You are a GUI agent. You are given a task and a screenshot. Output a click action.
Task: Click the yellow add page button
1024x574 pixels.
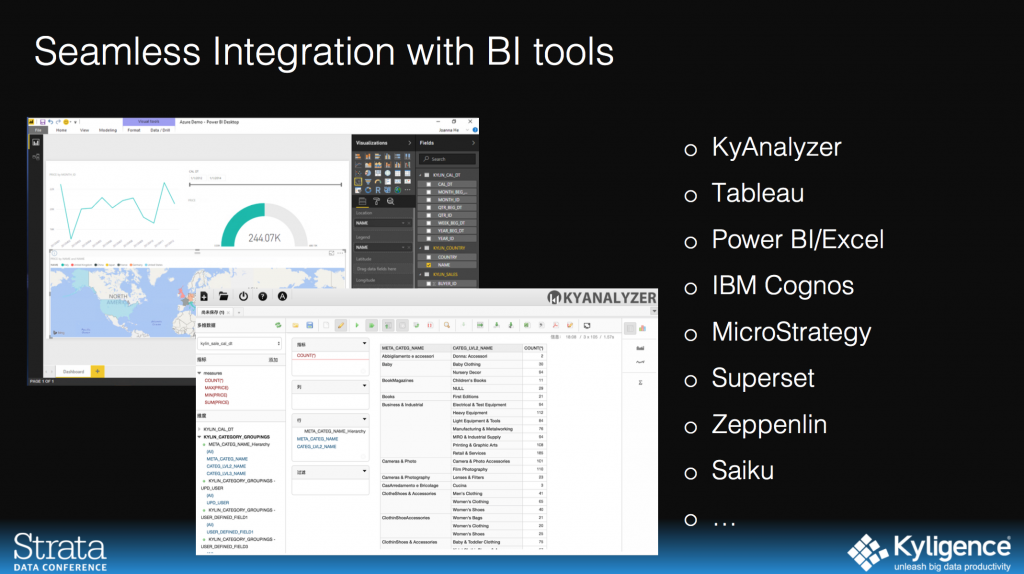pyautogui.click(x=97, y=371)
